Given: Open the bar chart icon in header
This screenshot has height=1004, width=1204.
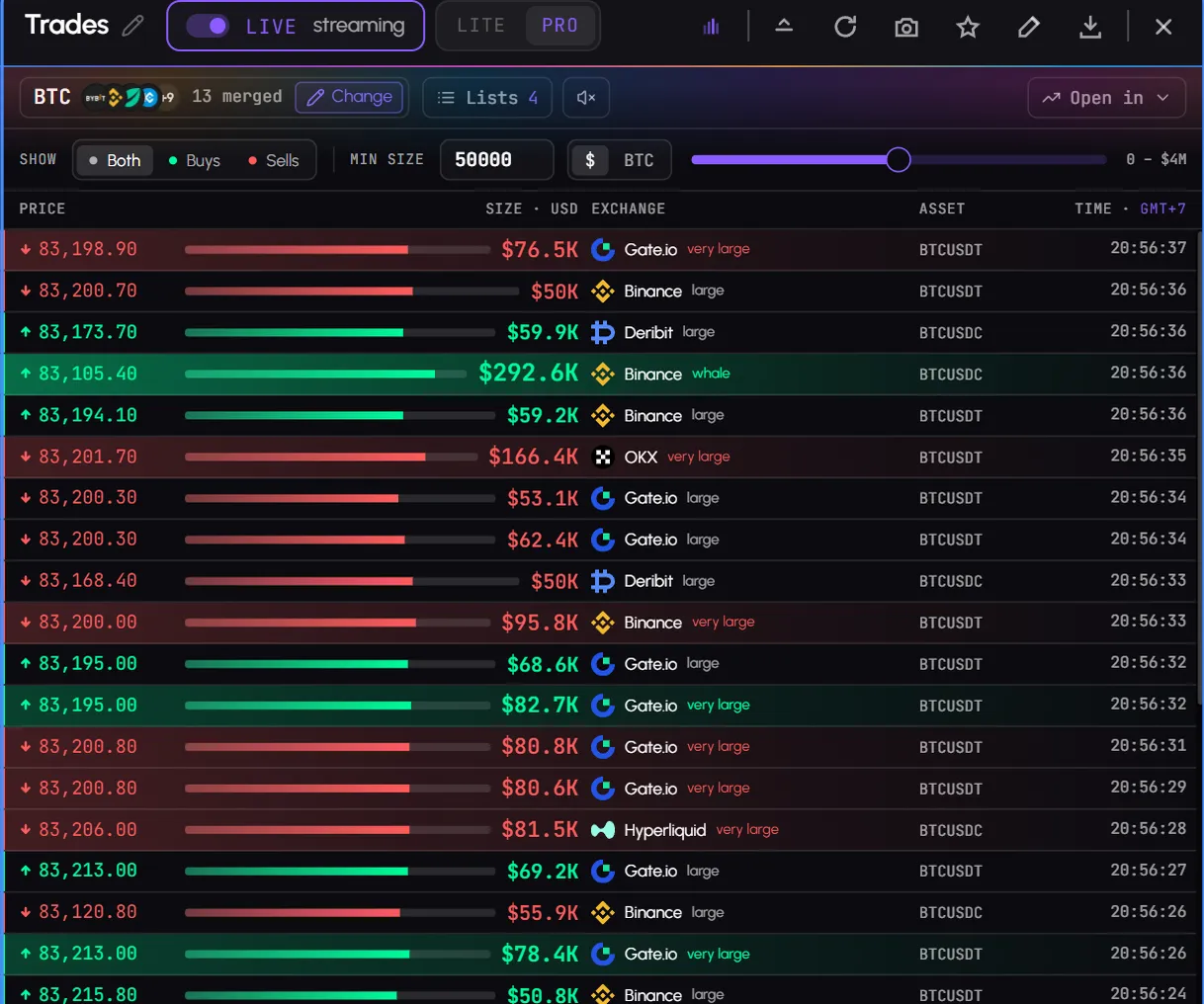Looking at the screenshot, I should point(711,27).
